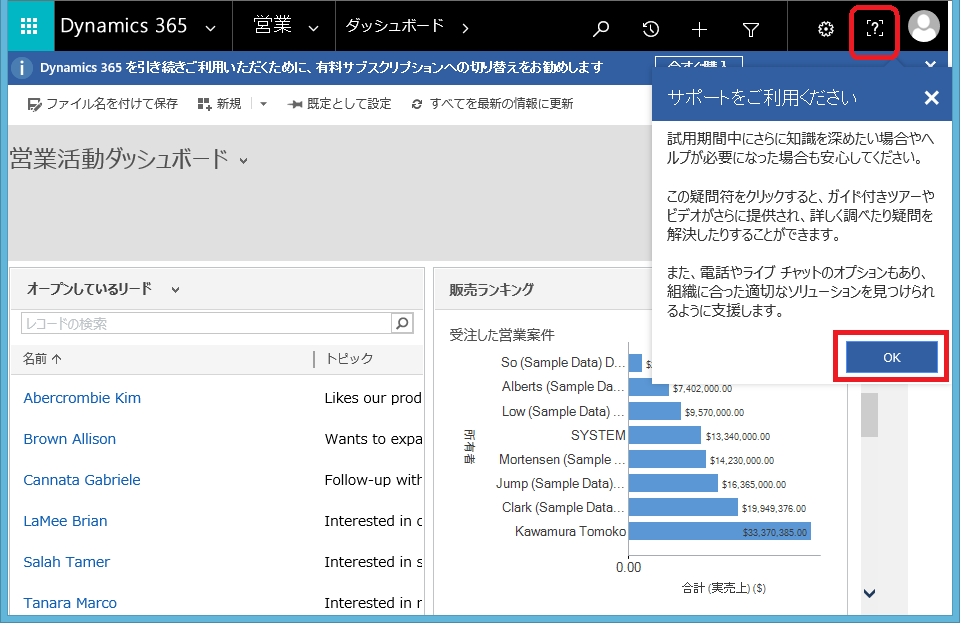Click the vertical scrollbar thumb
The width and height of the screenshot is (960, 623).
tap(869, 414)
